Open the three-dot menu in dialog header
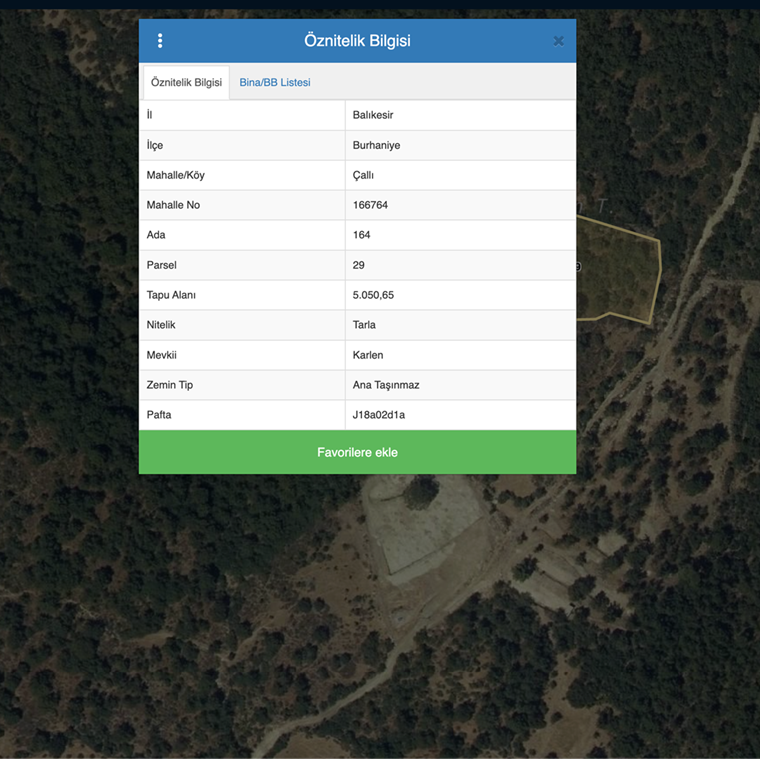This screenshot has width=760, height=759. pos(160,41)
